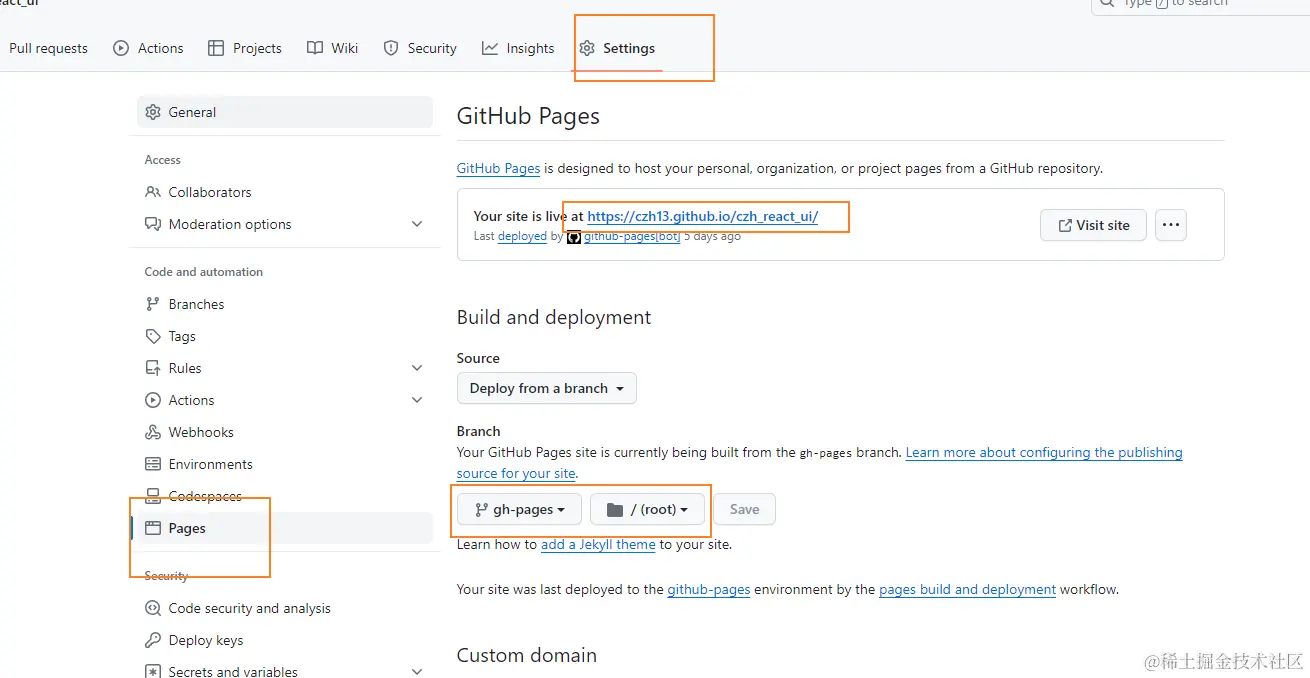The image size is (1310, 678).
Task: Click the Branches git icon in sidebar
Action: 153,304
